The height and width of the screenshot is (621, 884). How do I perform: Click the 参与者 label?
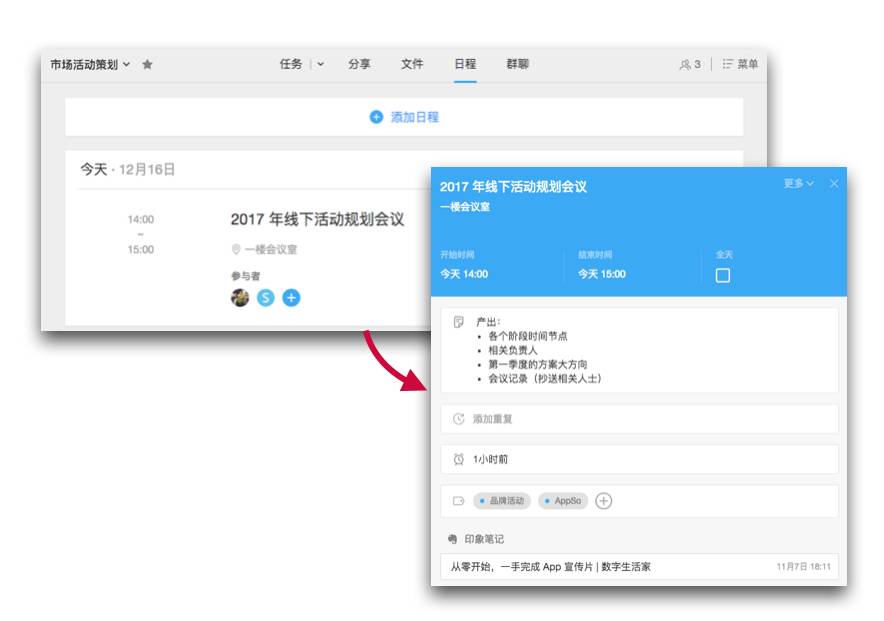pos(245,276)
